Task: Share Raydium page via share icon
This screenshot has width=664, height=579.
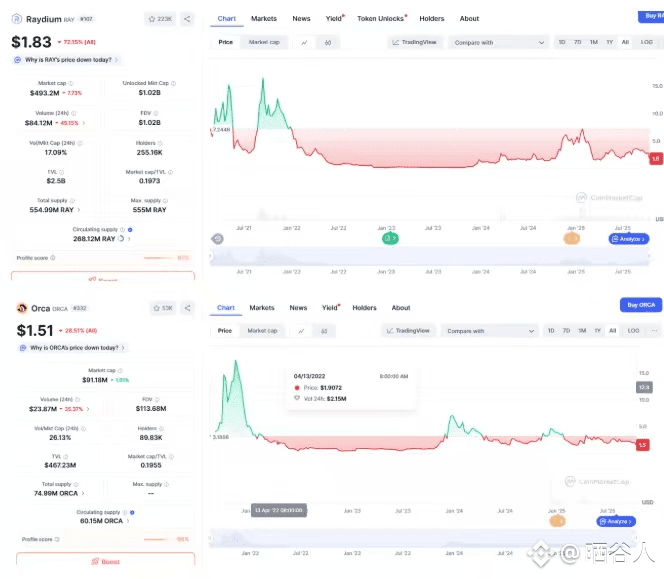Action: 187,19
